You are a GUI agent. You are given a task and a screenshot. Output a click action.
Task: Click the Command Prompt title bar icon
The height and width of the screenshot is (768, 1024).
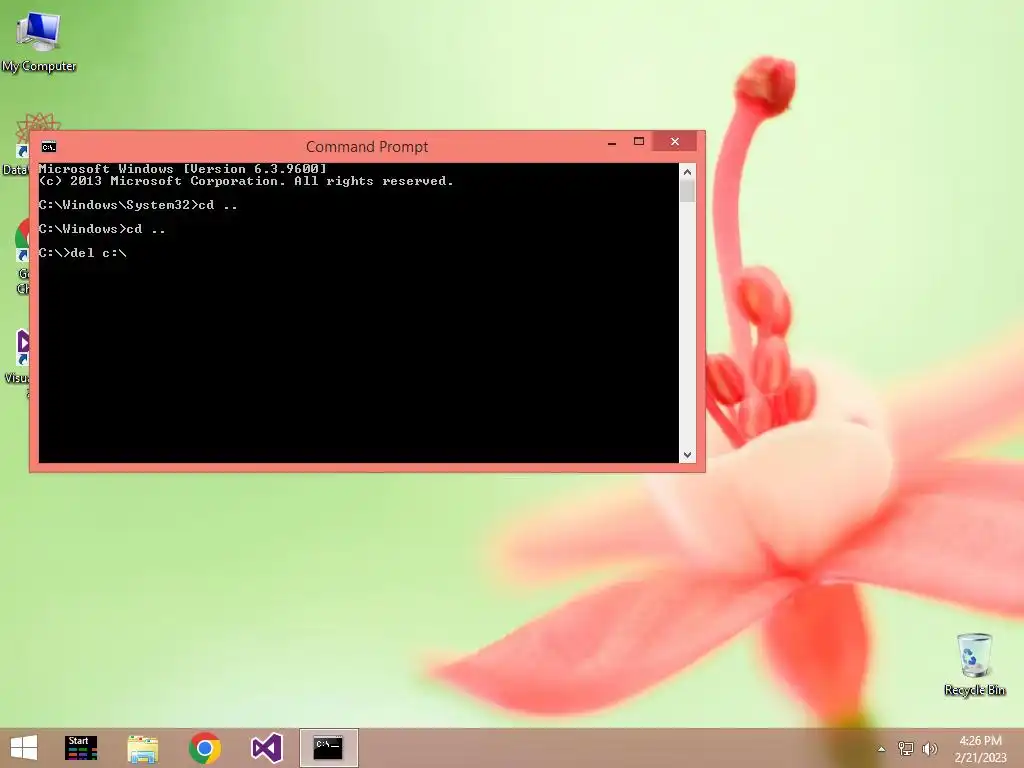pos(49,147)
